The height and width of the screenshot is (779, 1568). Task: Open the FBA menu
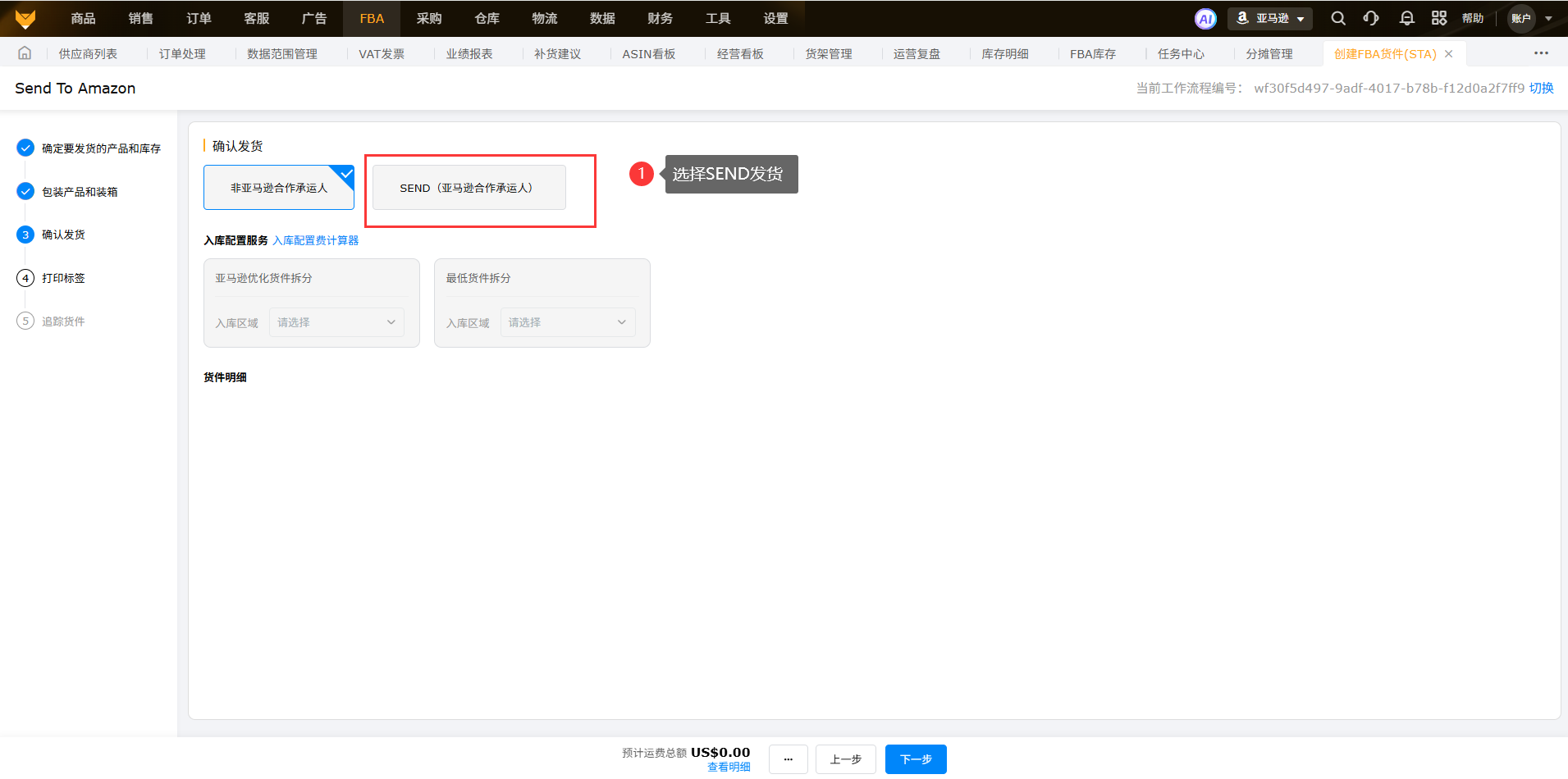(x=372, y=19)
